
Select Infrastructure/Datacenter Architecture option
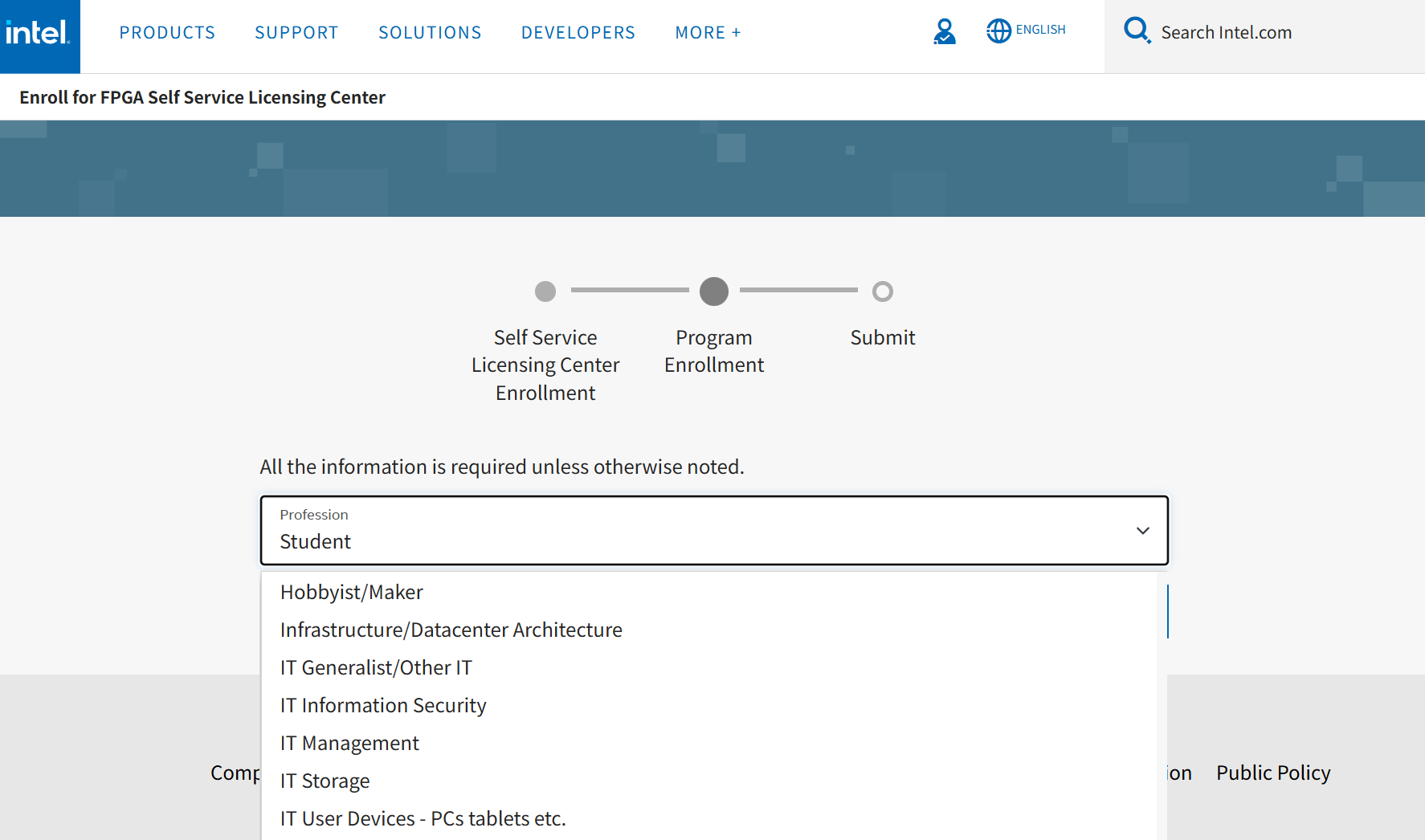[x=451, y=630]
